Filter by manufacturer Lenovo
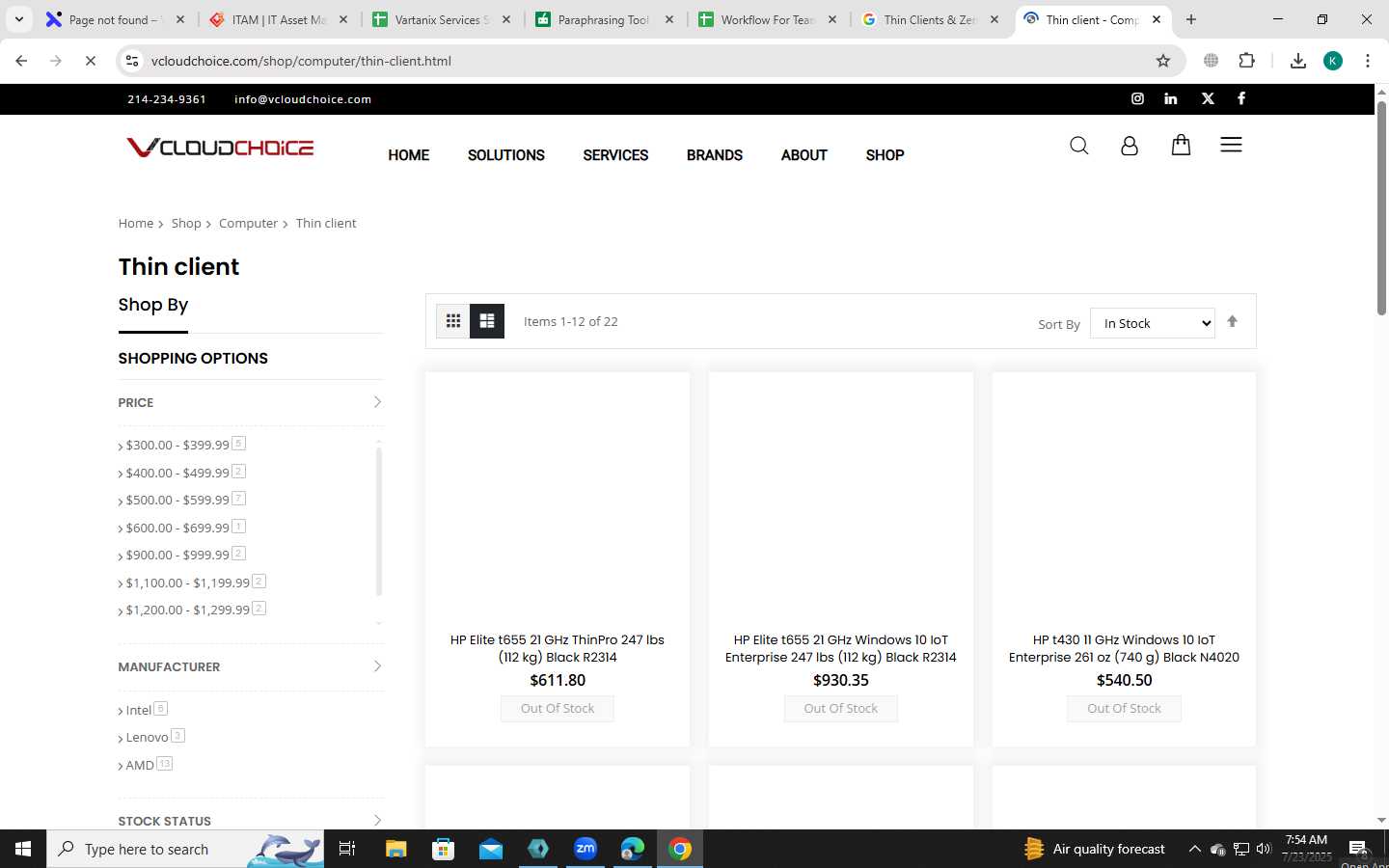 [x=148, y=737]
